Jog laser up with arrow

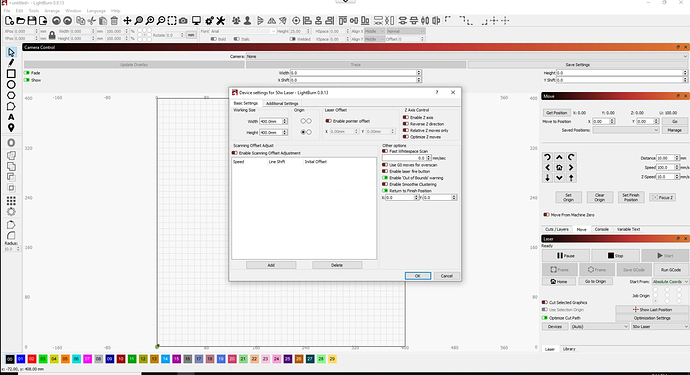tap(559, 157)
